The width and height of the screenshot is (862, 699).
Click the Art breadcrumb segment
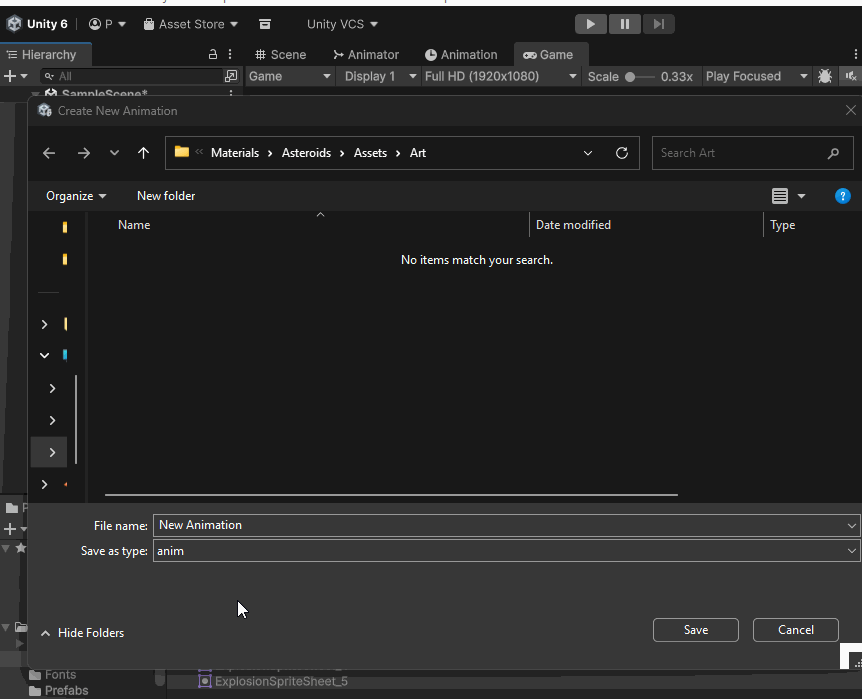418,153
